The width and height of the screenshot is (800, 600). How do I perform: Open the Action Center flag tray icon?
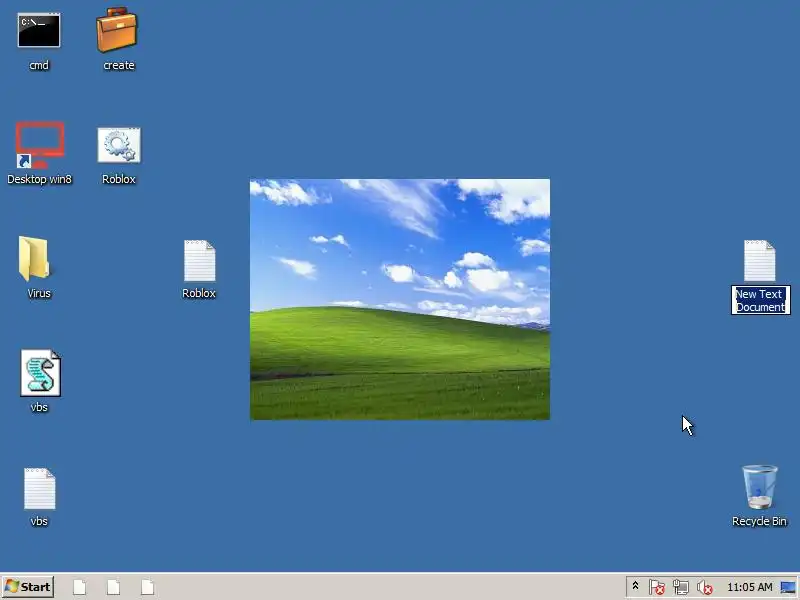(x=657, y=588)
